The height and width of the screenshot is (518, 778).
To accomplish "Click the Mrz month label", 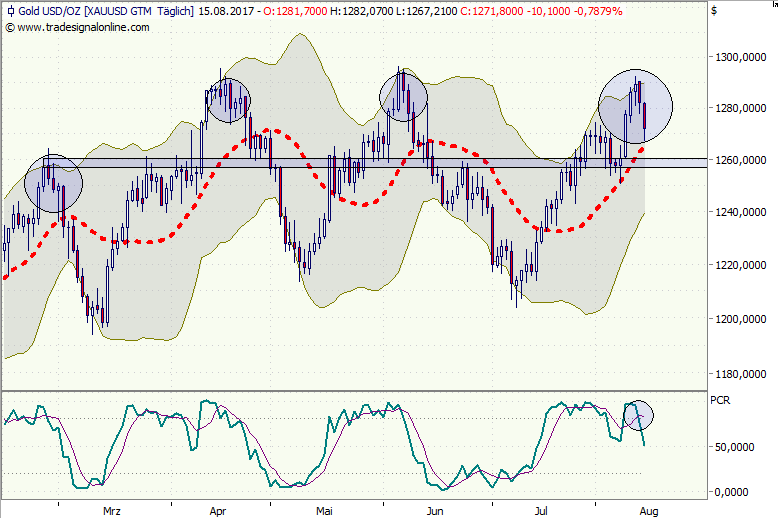I will coord(112,511).
